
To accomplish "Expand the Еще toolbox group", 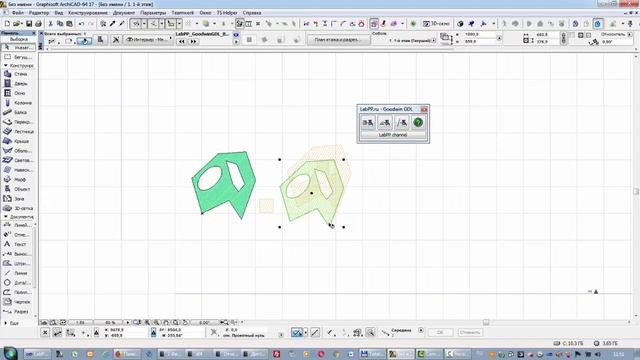I will point(6,323).
